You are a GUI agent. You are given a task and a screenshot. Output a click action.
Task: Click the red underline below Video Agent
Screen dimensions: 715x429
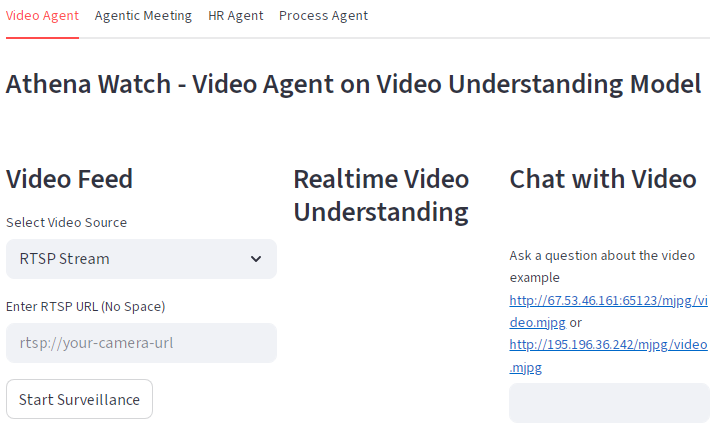point(42,37)
